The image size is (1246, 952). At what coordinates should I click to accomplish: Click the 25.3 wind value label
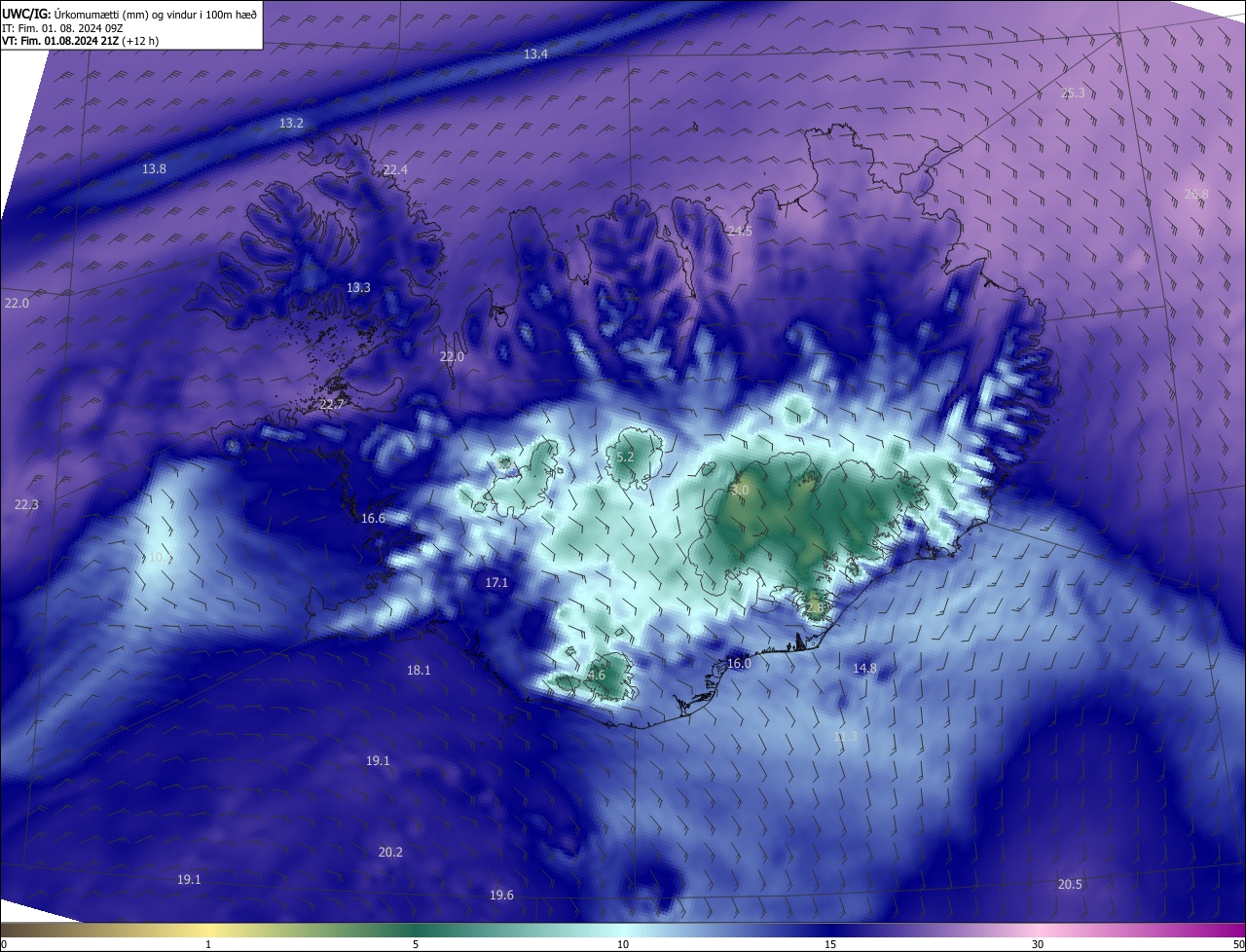1073,93
